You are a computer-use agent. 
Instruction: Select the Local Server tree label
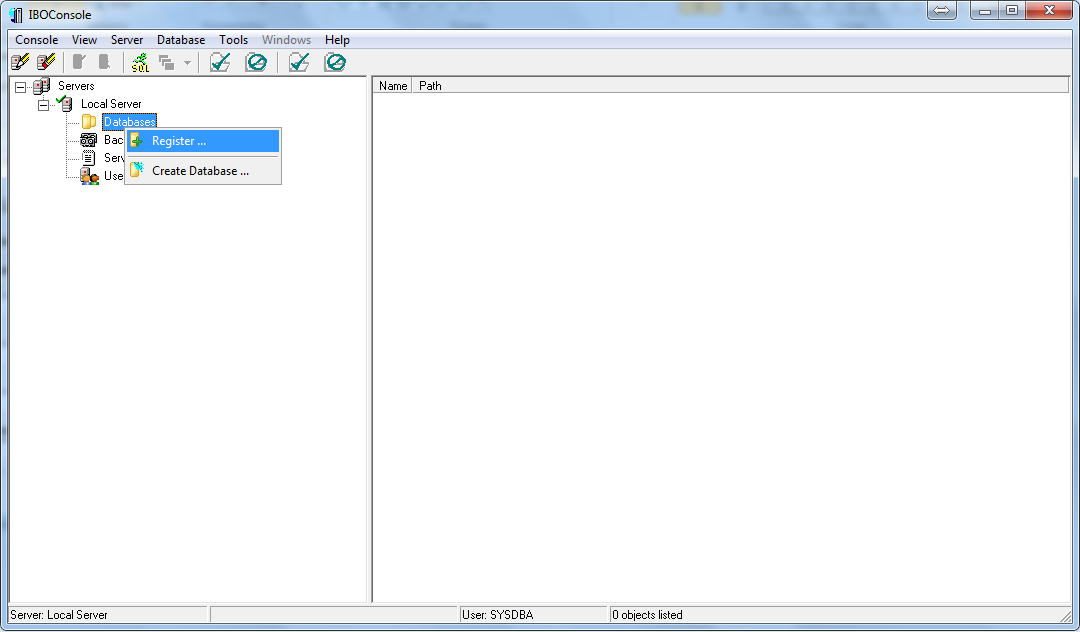(x=111, y=104)
